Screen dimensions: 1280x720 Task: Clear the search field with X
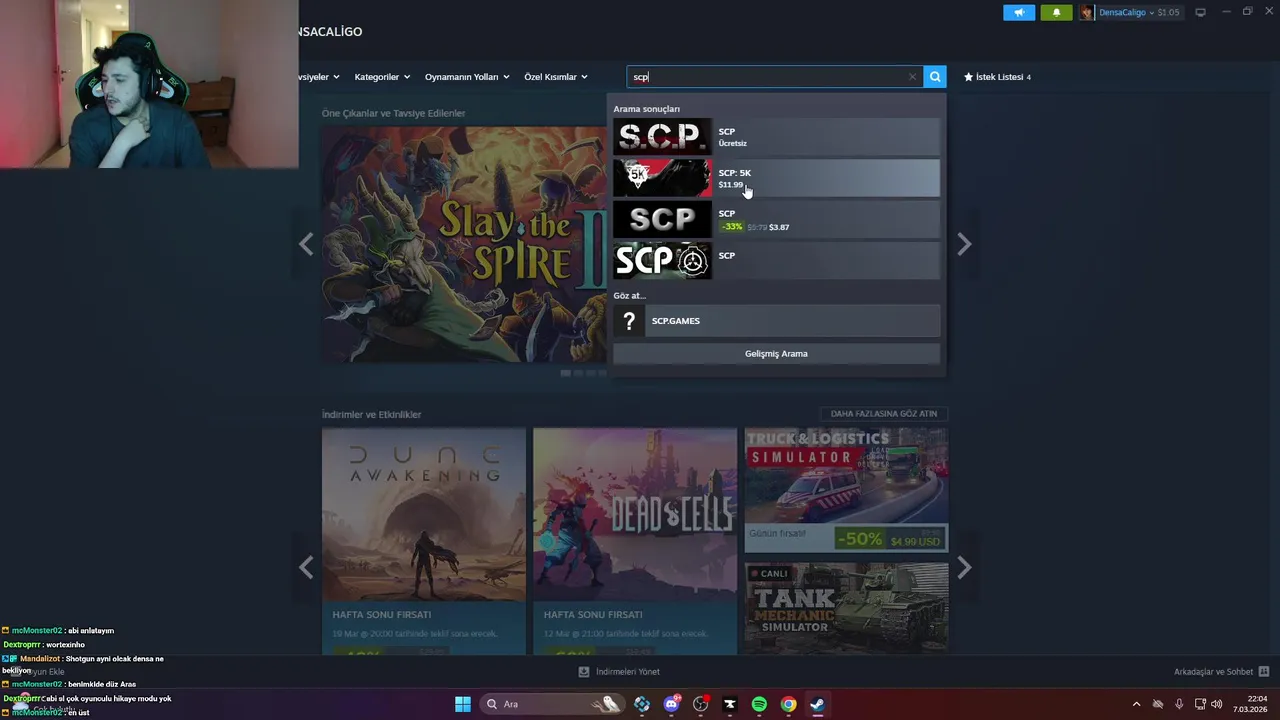[912, 77]
